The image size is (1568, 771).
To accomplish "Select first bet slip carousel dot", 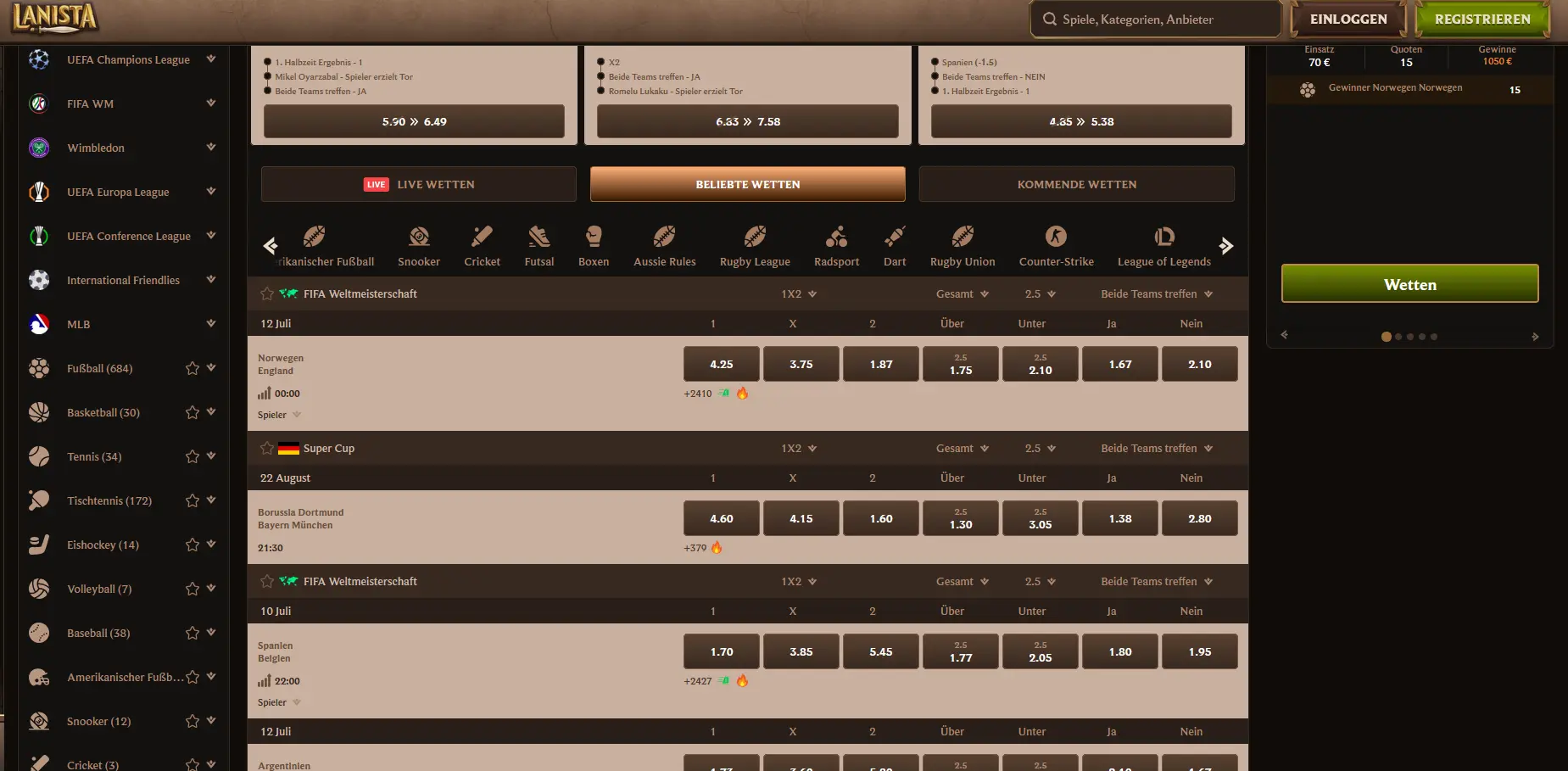I will 1387,337.
